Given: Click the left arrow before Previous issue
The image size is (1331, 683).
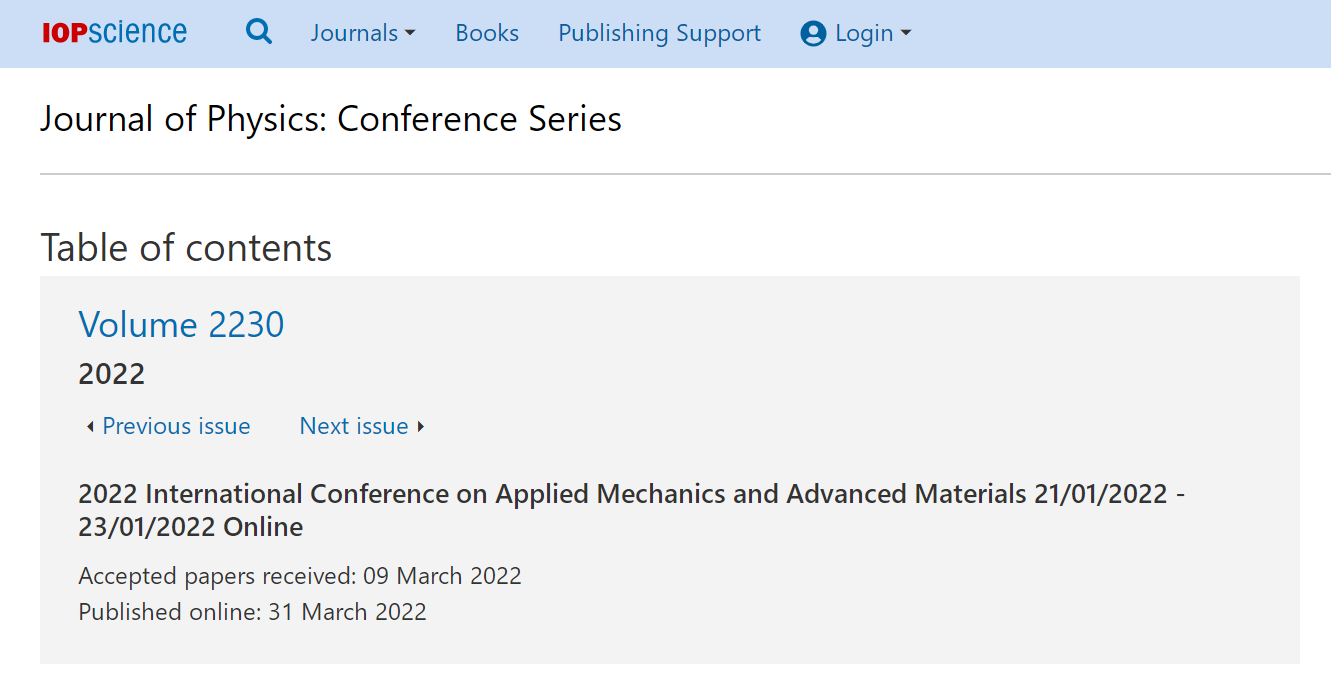Looking at the screenshot, I should (90, 427).
